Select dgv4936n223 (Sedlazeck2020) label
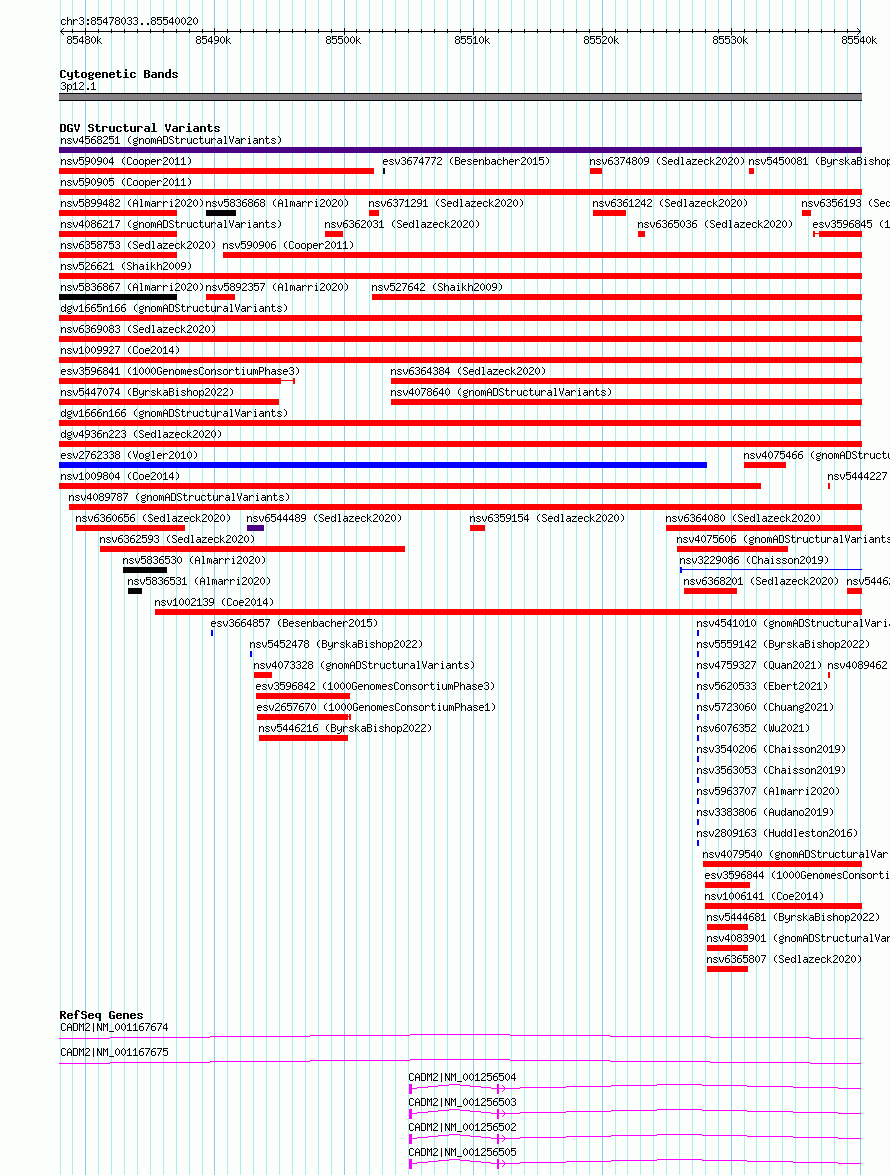890x1175 pixels. (x=141, y=434)
